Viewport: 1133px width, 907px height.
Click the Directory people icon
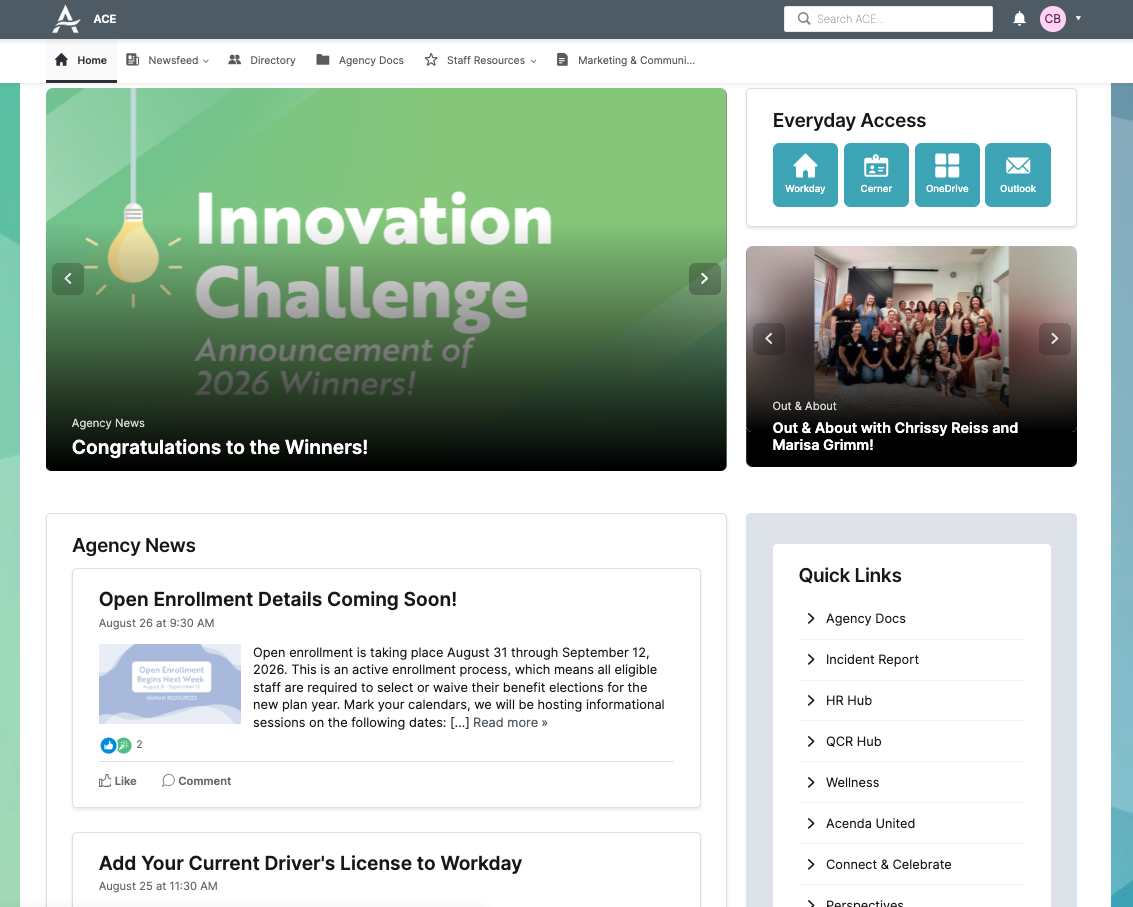tap(234, 59)
